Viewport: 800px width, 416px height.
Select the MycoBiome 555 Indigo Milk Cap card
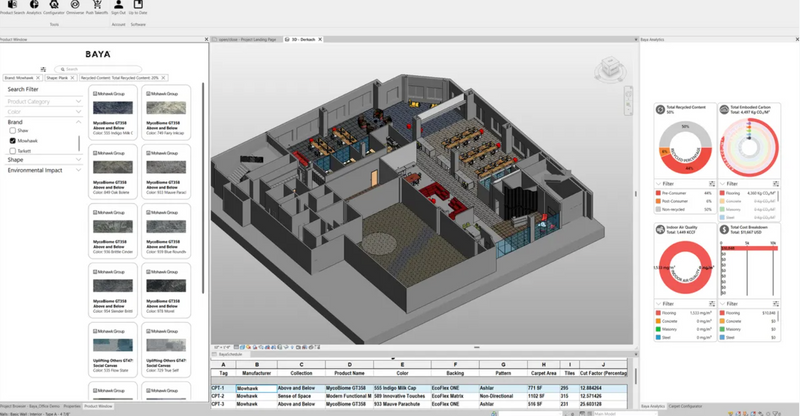pos(113,112)
